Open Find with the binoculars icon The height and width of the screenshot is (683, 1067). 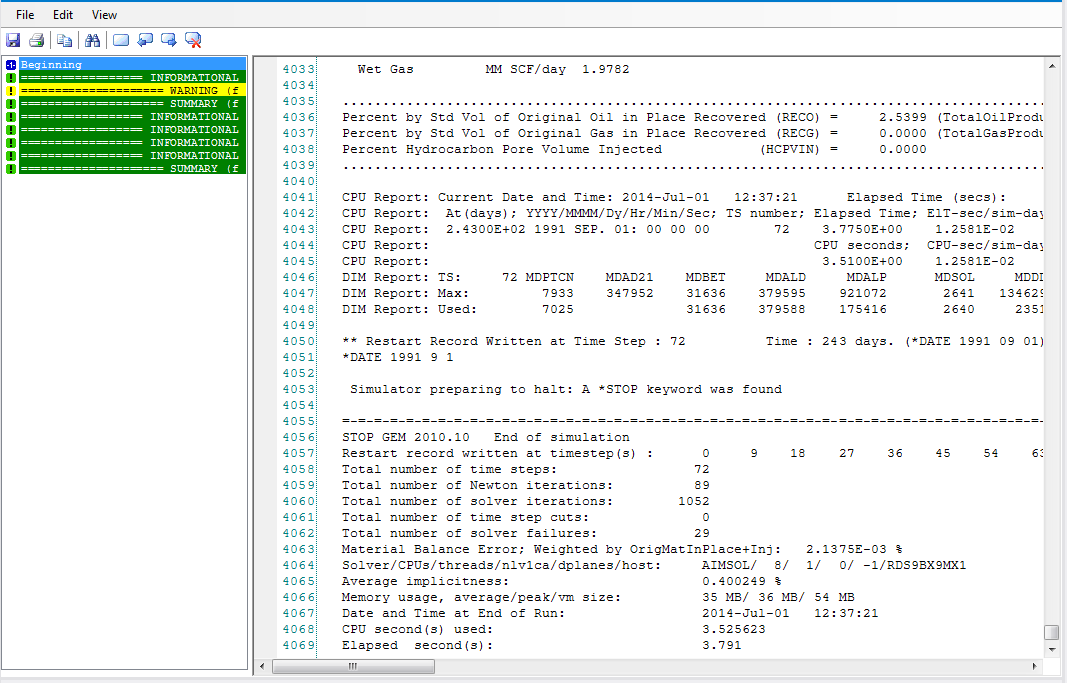point(93,40)
